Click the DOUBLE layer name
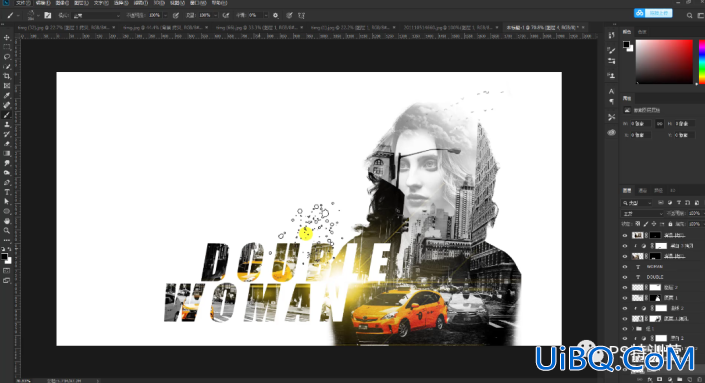Screen dimensions: 705x383 655,277
